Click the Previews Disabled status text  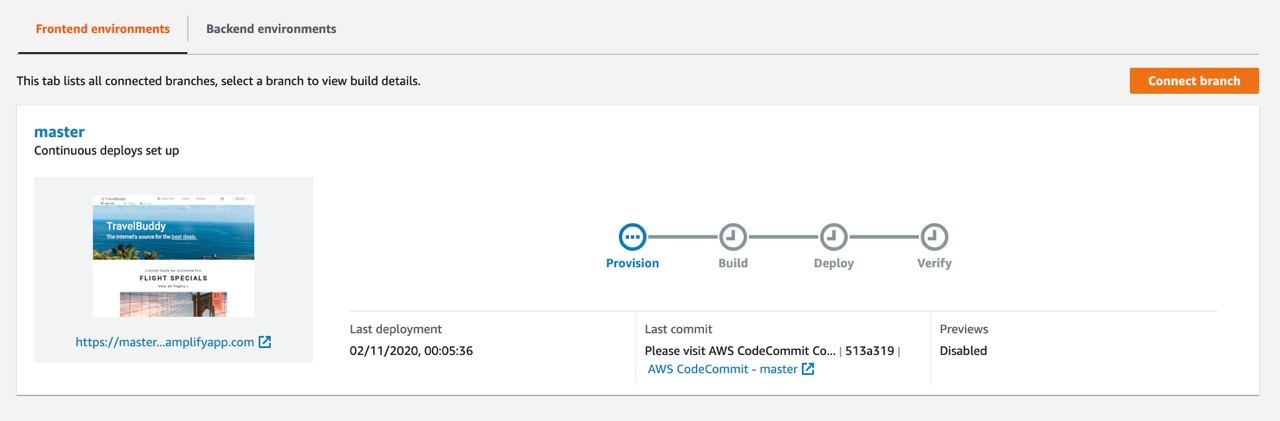click(x=963, y=351)
